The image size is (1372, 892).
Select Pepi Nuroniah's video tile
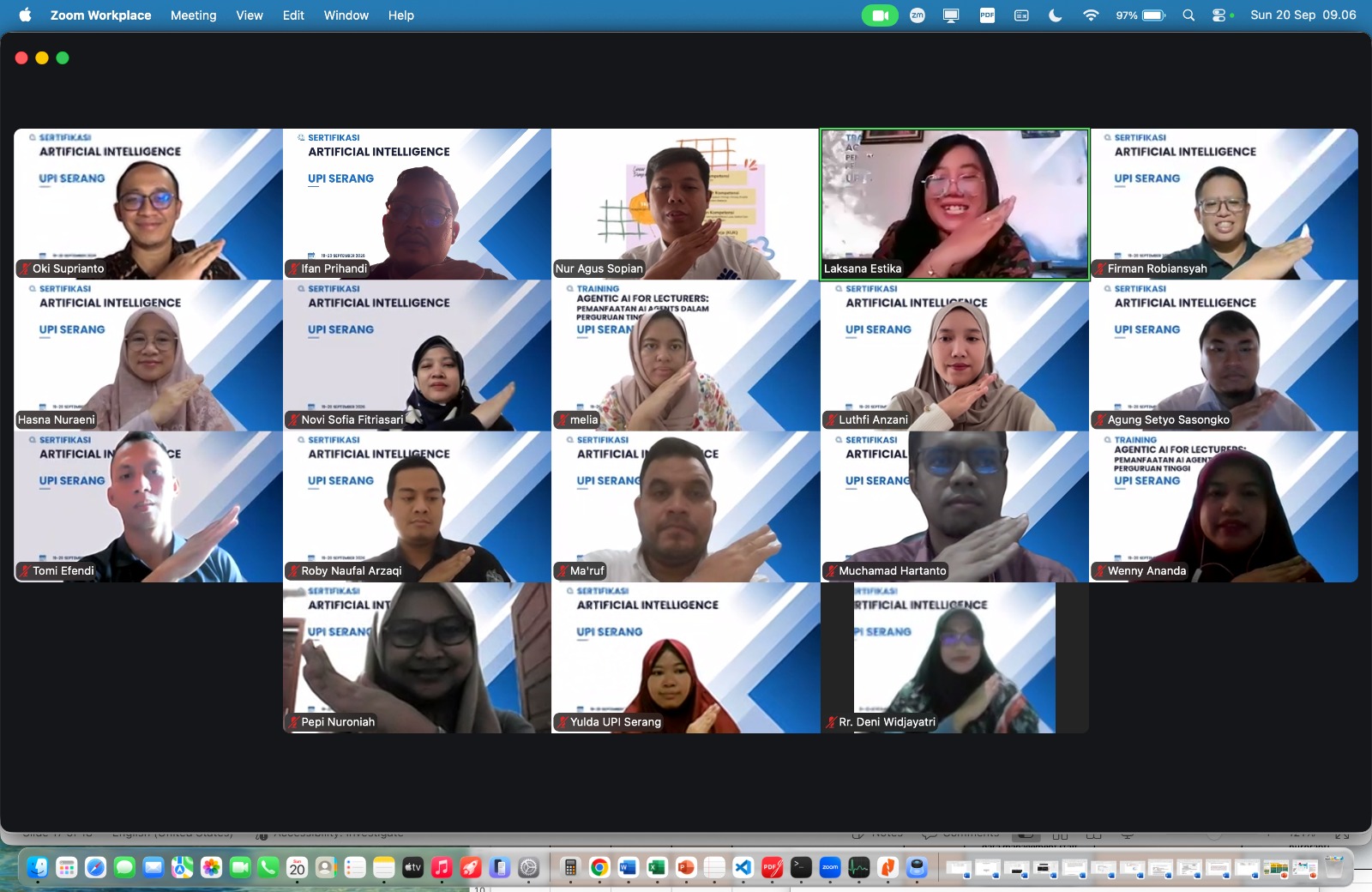coord(417,658)
